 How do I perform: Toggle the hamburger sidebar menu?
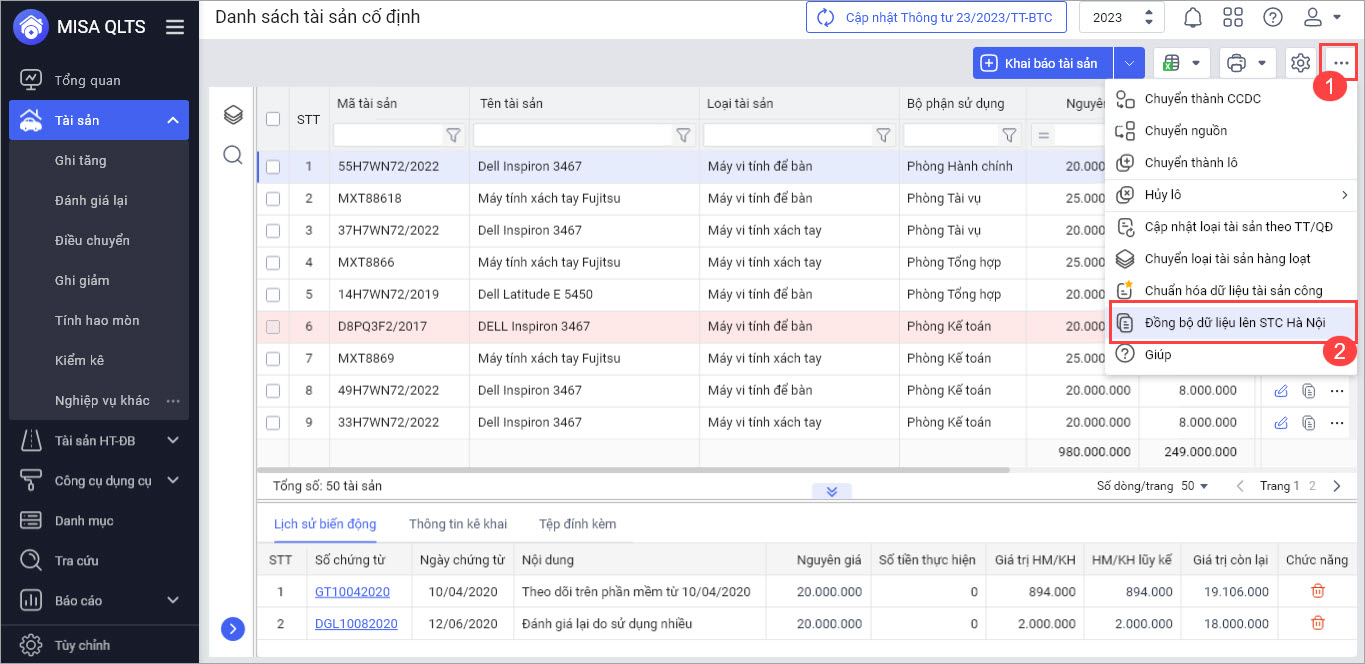pos(175,27)
